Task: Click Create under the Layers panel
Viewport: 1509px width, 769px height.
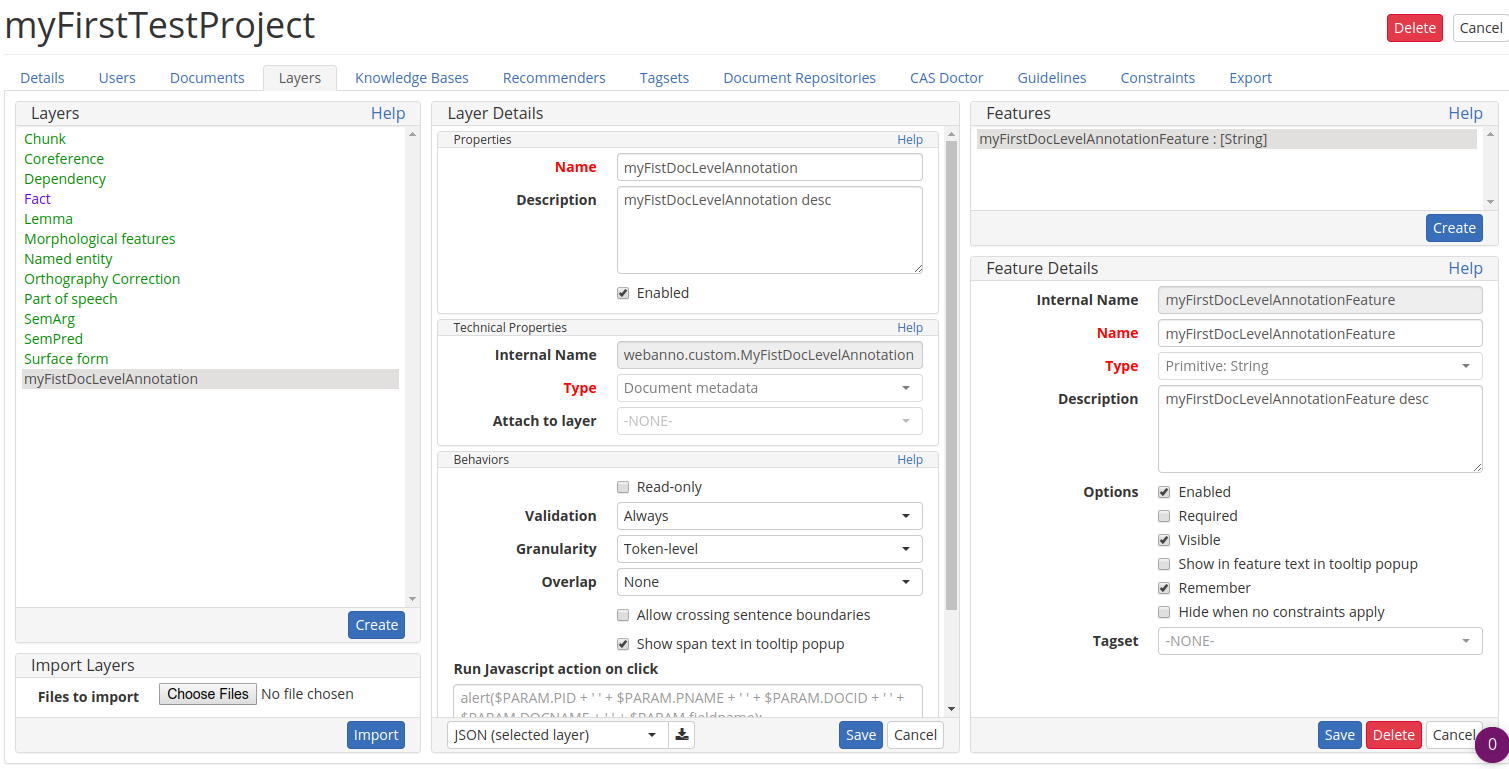Action: tap(376, 624)
